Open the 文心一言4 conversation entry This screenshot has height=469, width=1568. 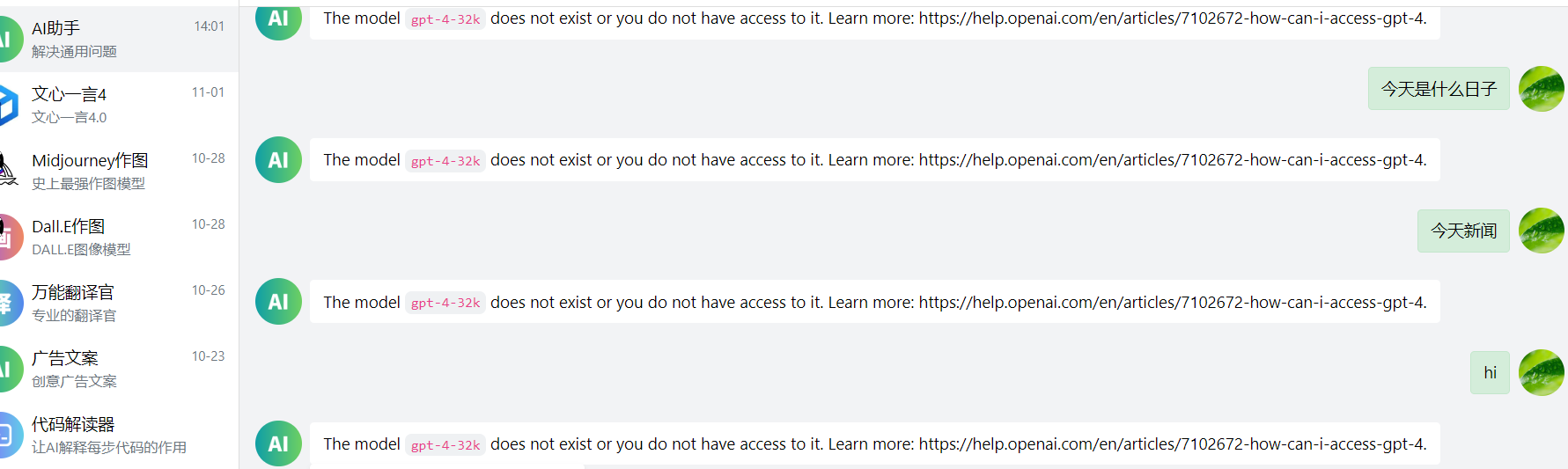pos(119,105)
